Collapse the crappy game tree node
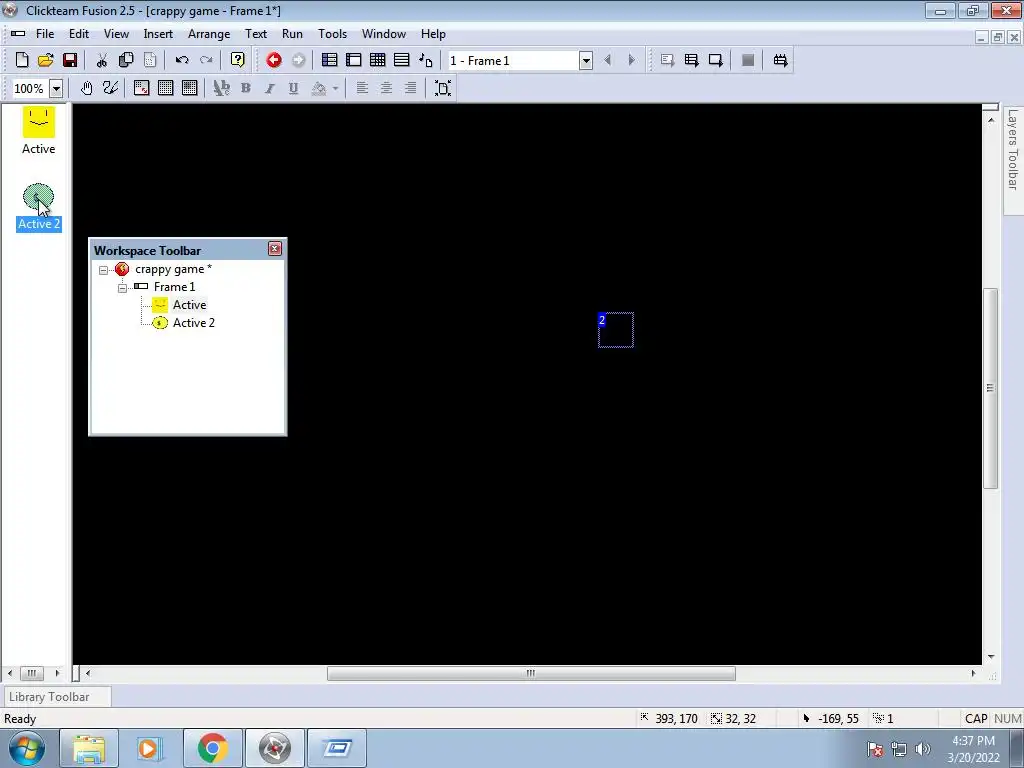1024x768 pixels. click(x=103, y=270)
